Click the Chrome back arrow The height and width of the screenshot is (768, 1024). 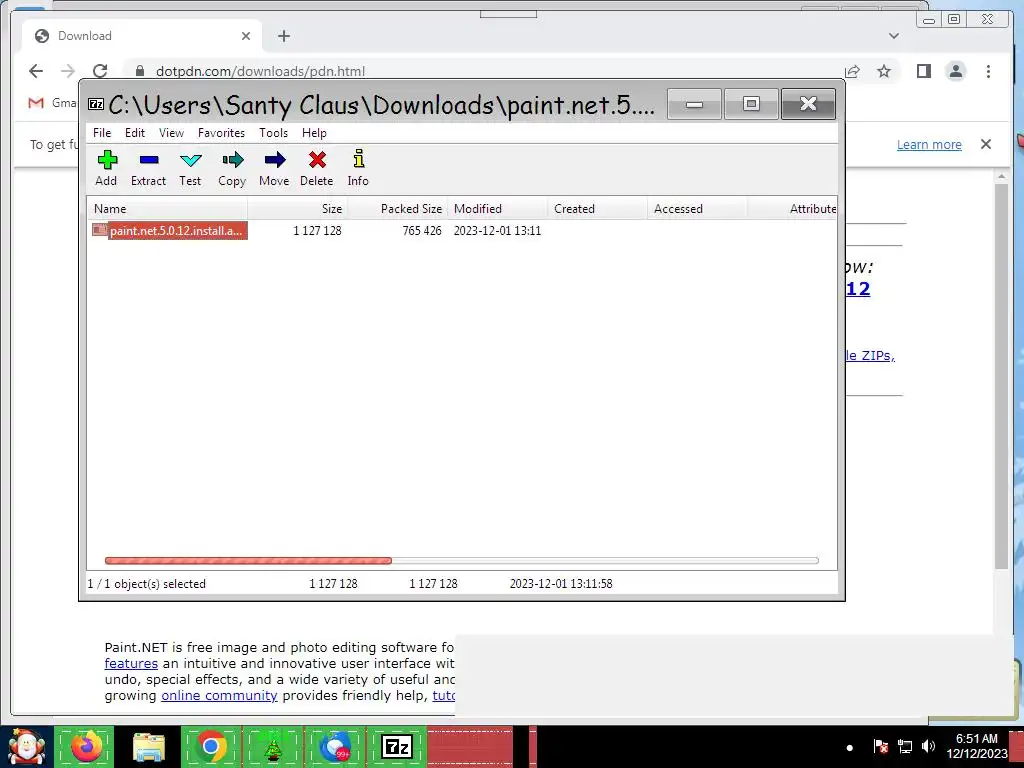tap(36, 71)
